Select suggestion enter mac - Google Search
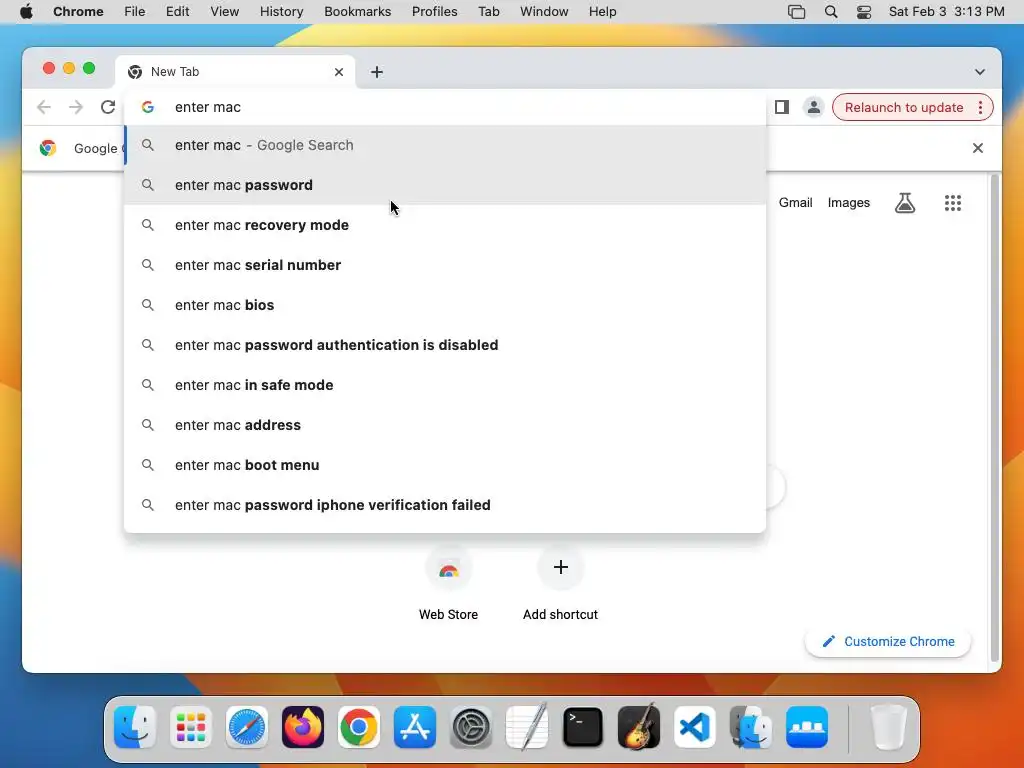This screenshot has height=768, width=1024. point(445,145)
